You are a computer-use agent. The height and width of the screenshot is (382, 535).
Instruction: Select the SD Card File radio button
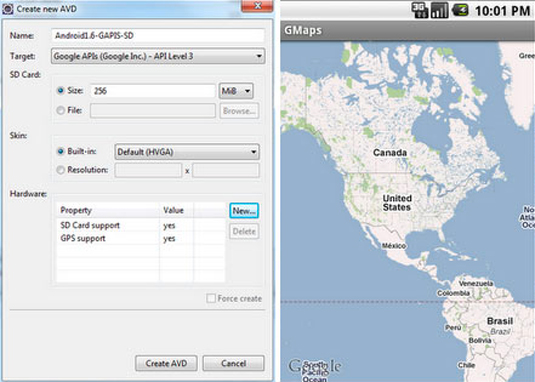point(61,111)
